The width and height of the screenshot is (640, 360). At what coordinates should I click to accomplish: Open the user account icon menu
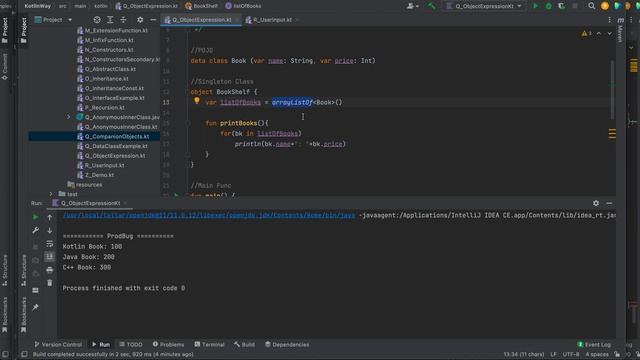(412, 6)
